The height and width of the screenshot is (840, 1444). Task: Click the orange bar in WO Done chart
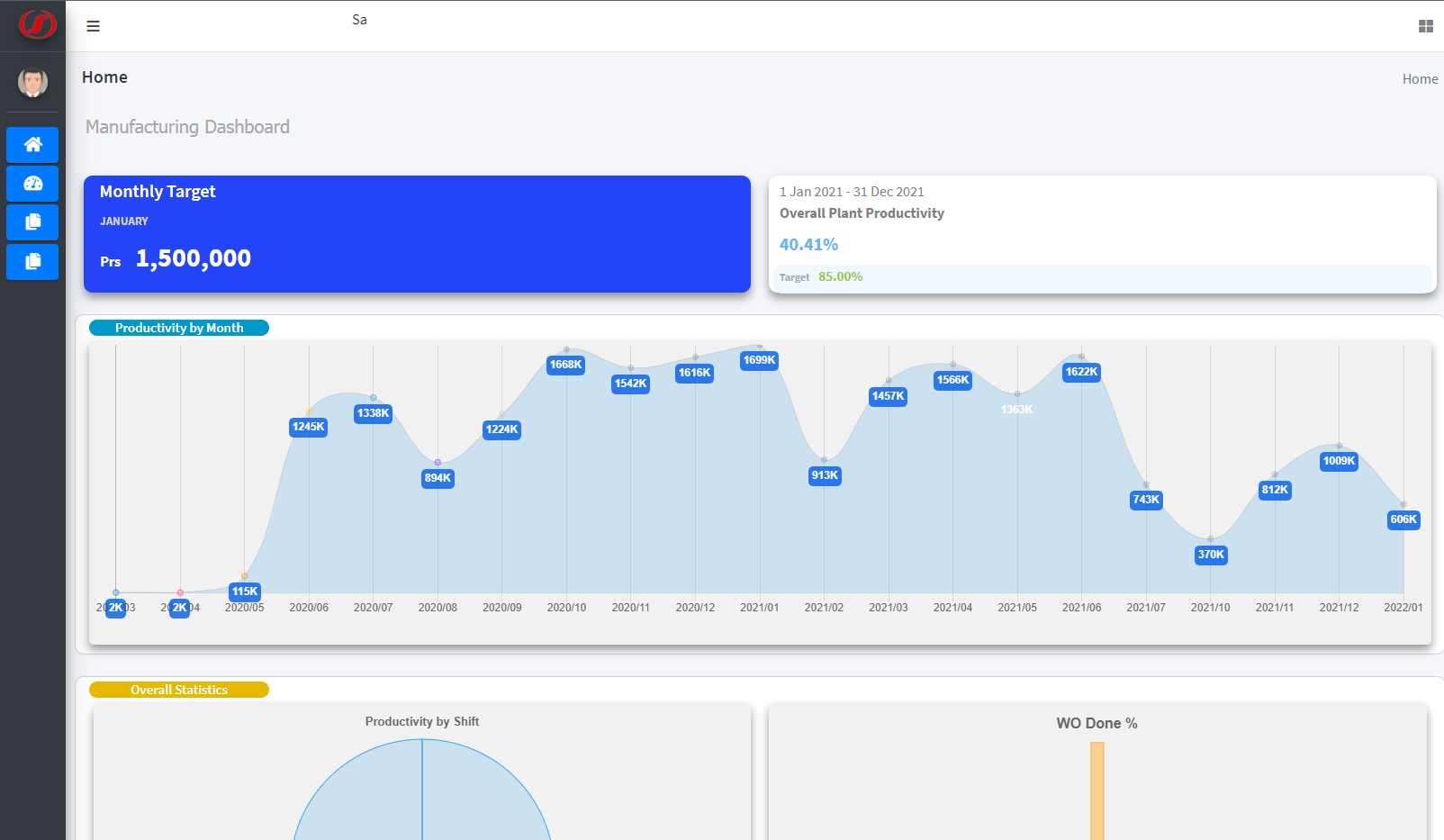pyautogui.click(x=1097, y=792)
